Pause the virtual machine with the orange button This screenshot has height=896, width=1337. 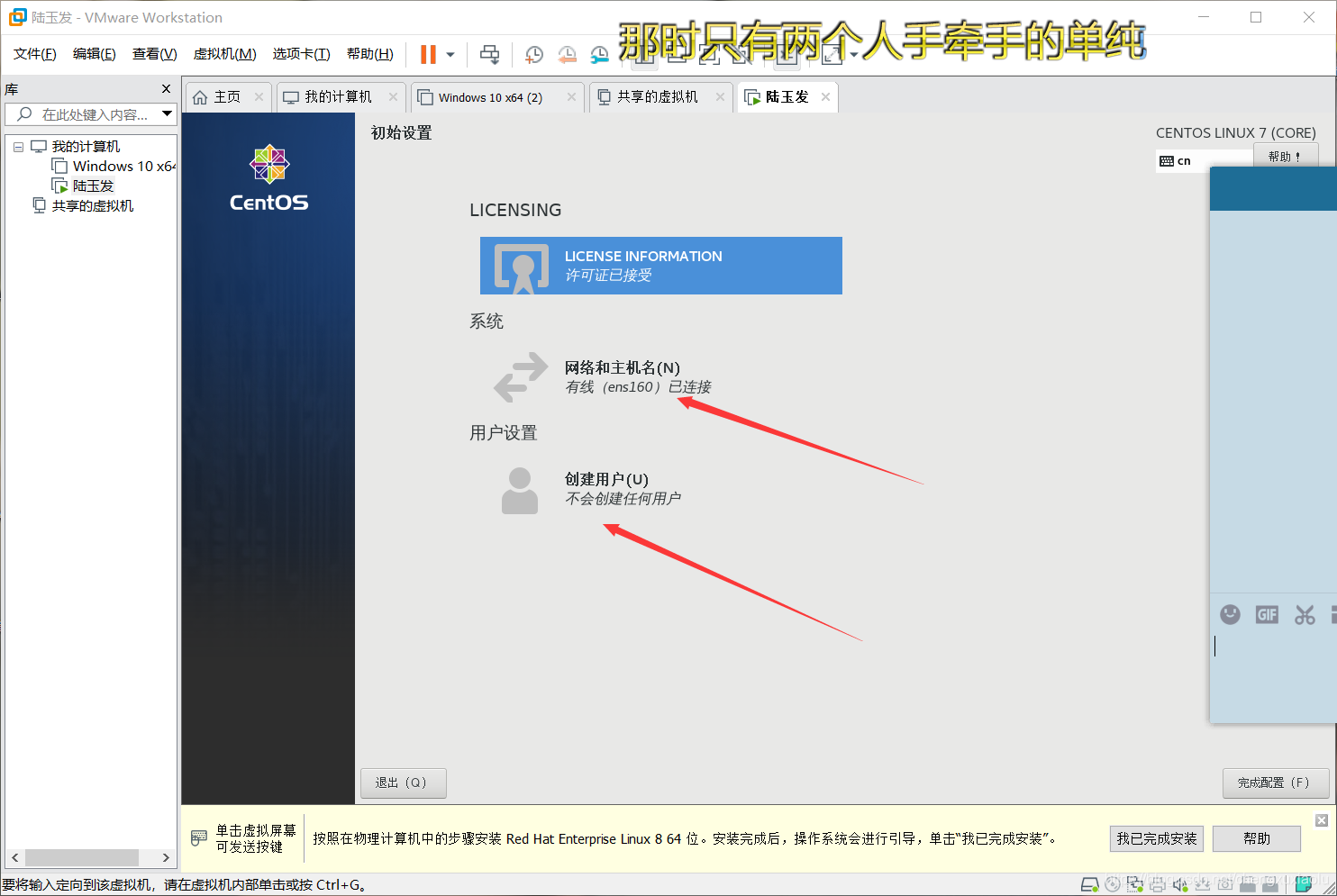[x=428, y=55]
